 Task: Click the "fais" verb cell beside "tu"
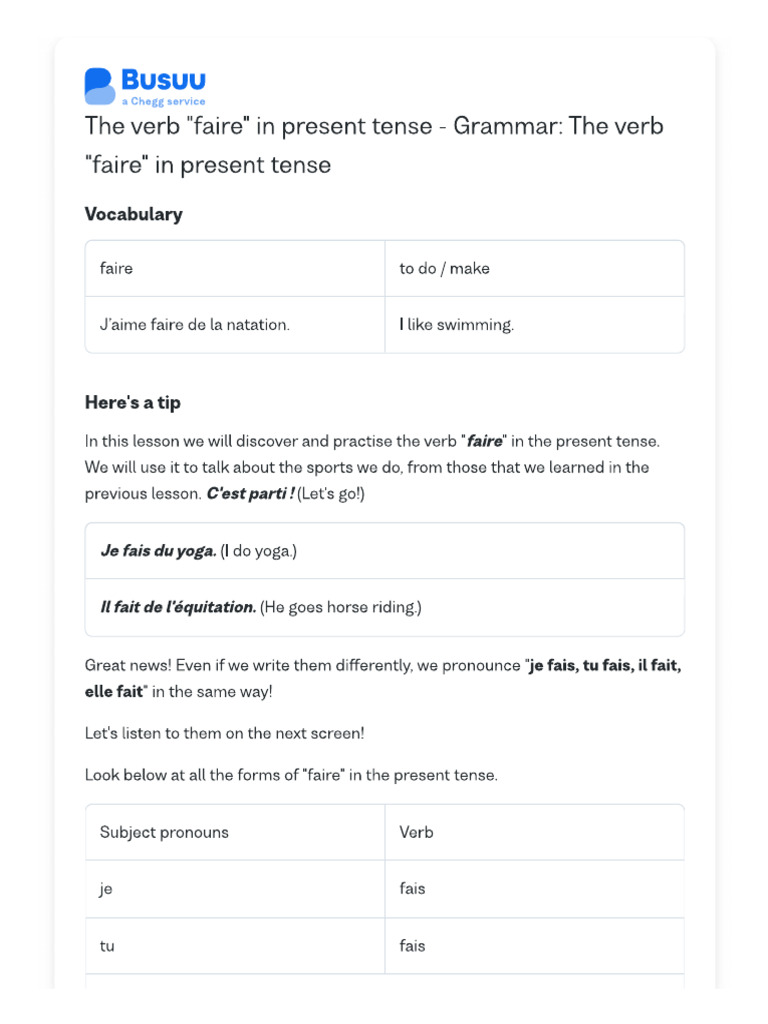click(x=412, y=946)
